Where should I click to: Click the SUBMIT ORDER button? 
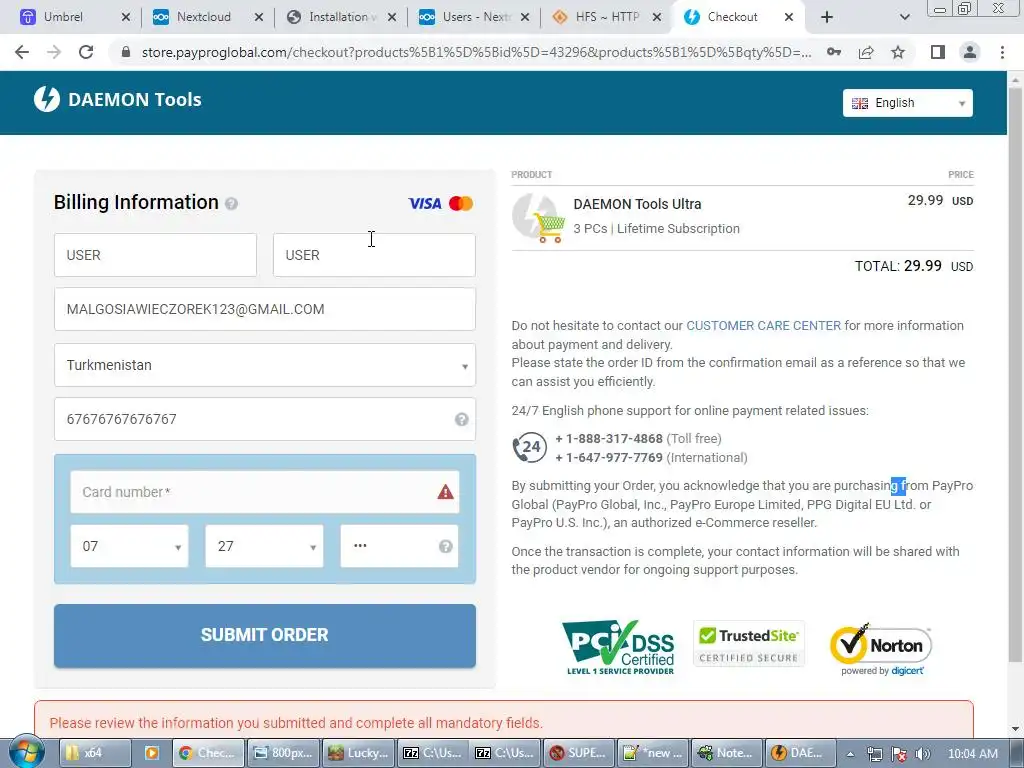click(x=264, y=635)
